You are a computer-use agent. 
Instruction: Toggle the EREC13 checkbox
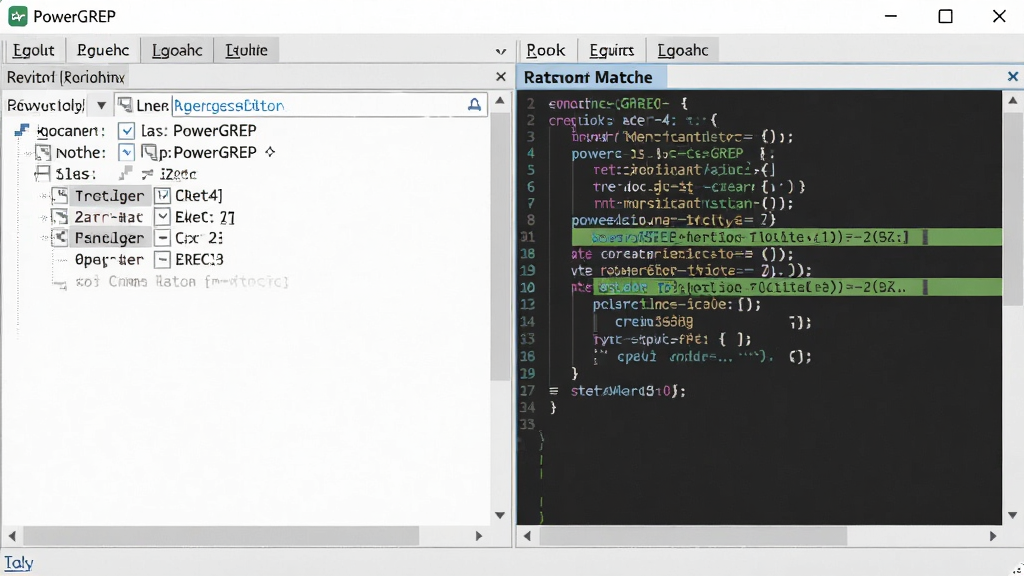[162, 259]
